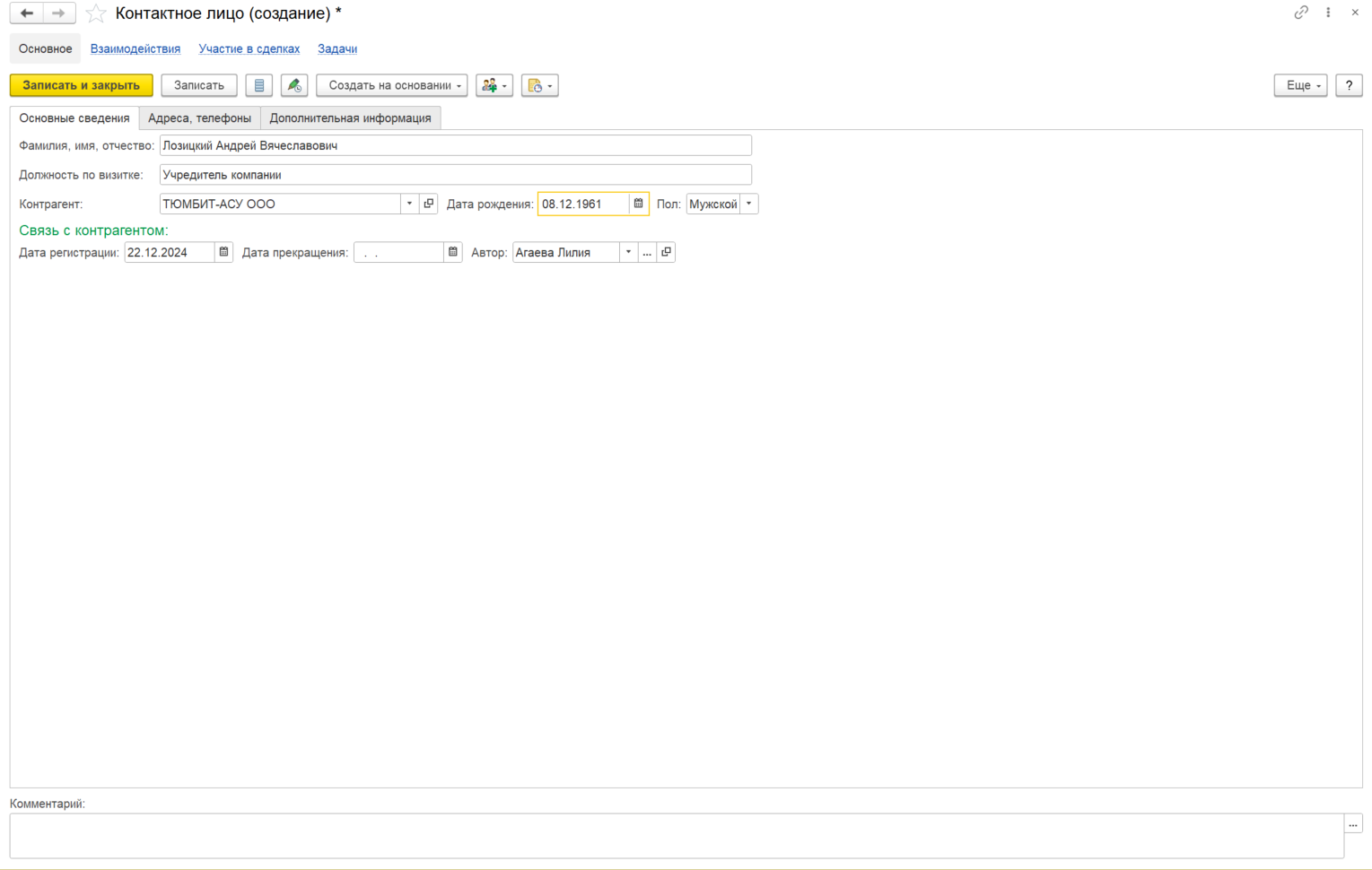
Task: Close the Контактное лицо form with the X
Action: pyautogui.click(x=1355, y=13)
